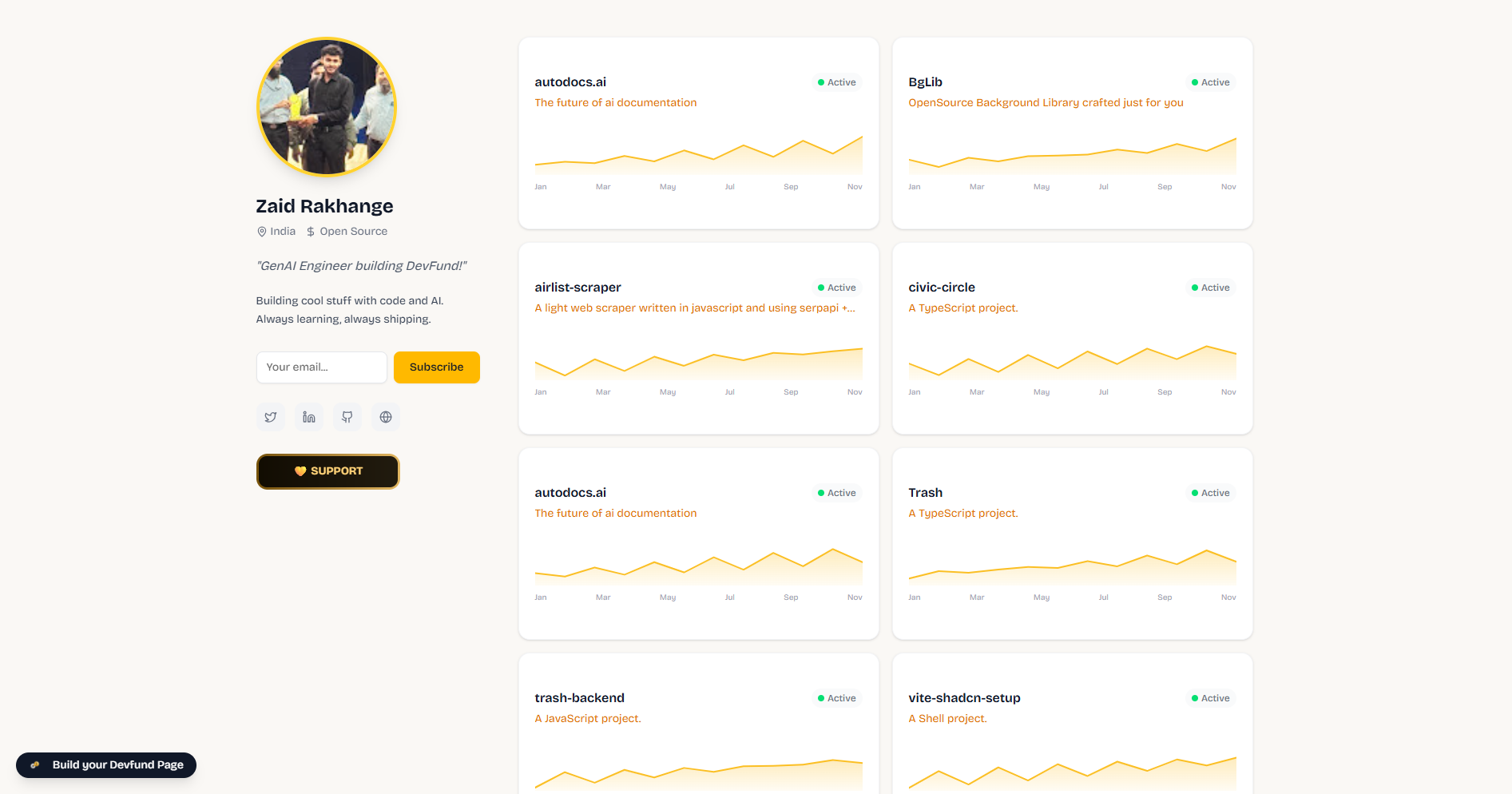The width and height of the screenshot is (1512, 794).
Task: Click the Zaid Rakhange profile photo
Action: click(x=327, y=107)
